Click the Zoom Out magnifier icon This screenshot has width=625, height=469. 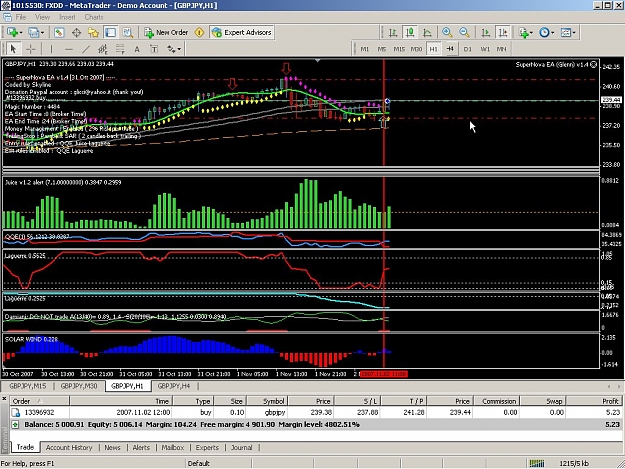click(x=464, y=32)
